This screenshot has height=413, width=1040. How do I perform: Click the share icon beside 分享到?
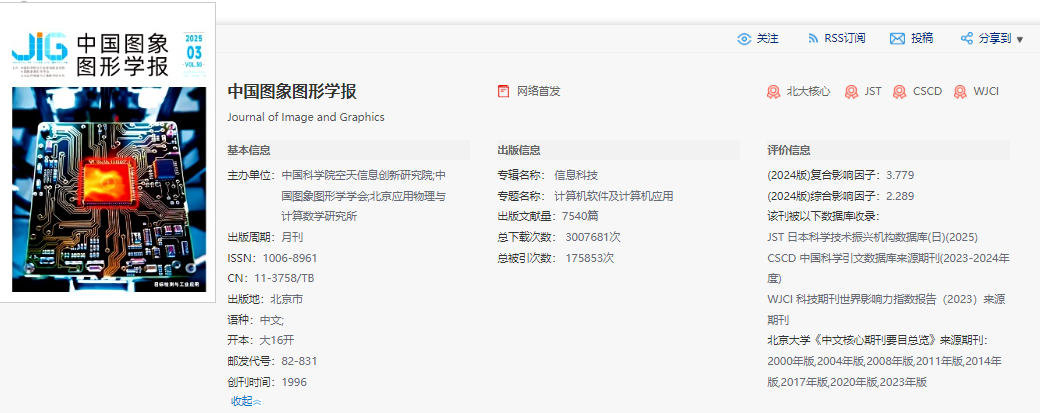[966, 38]
